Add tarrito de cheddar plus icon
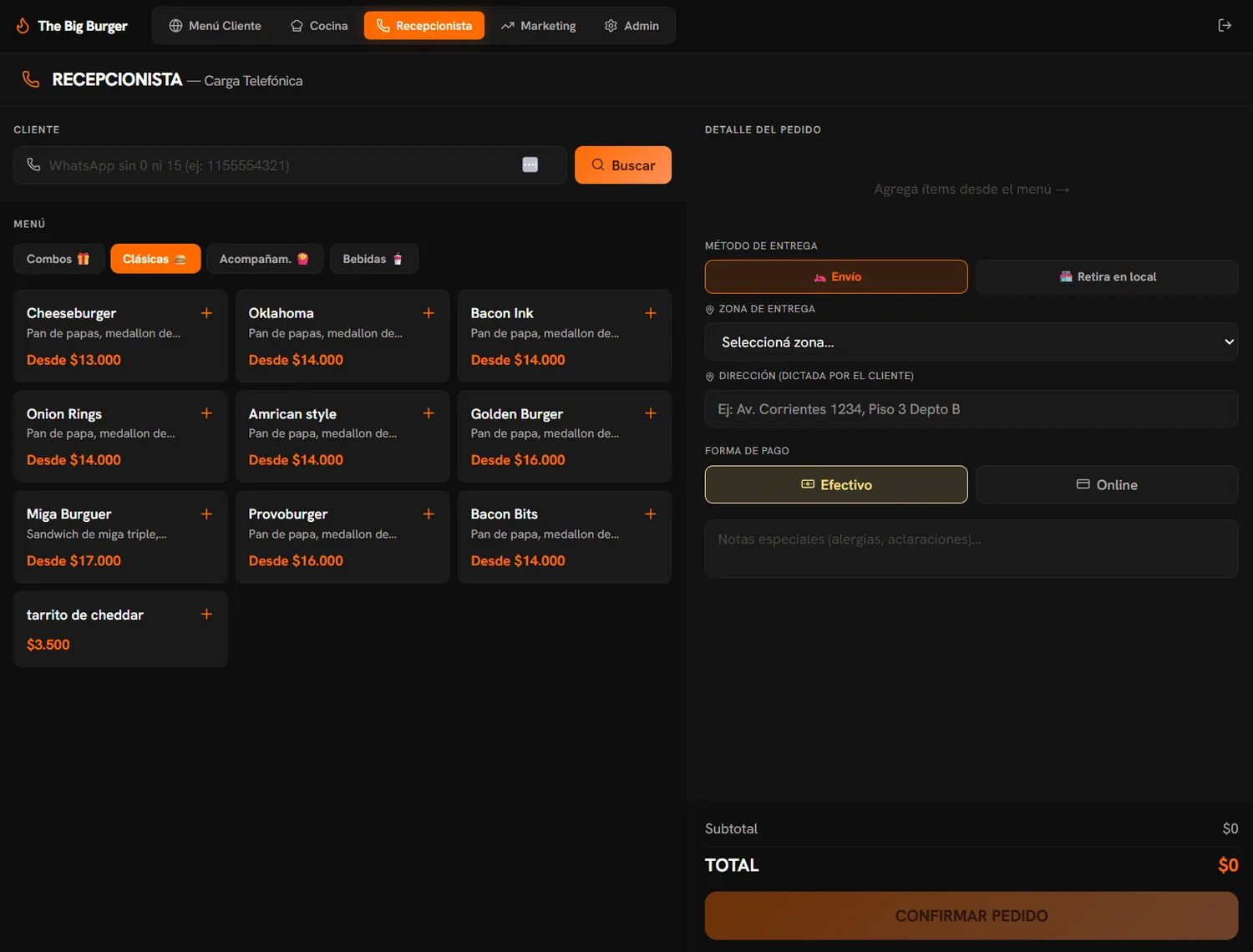 (x=206, y=615)
